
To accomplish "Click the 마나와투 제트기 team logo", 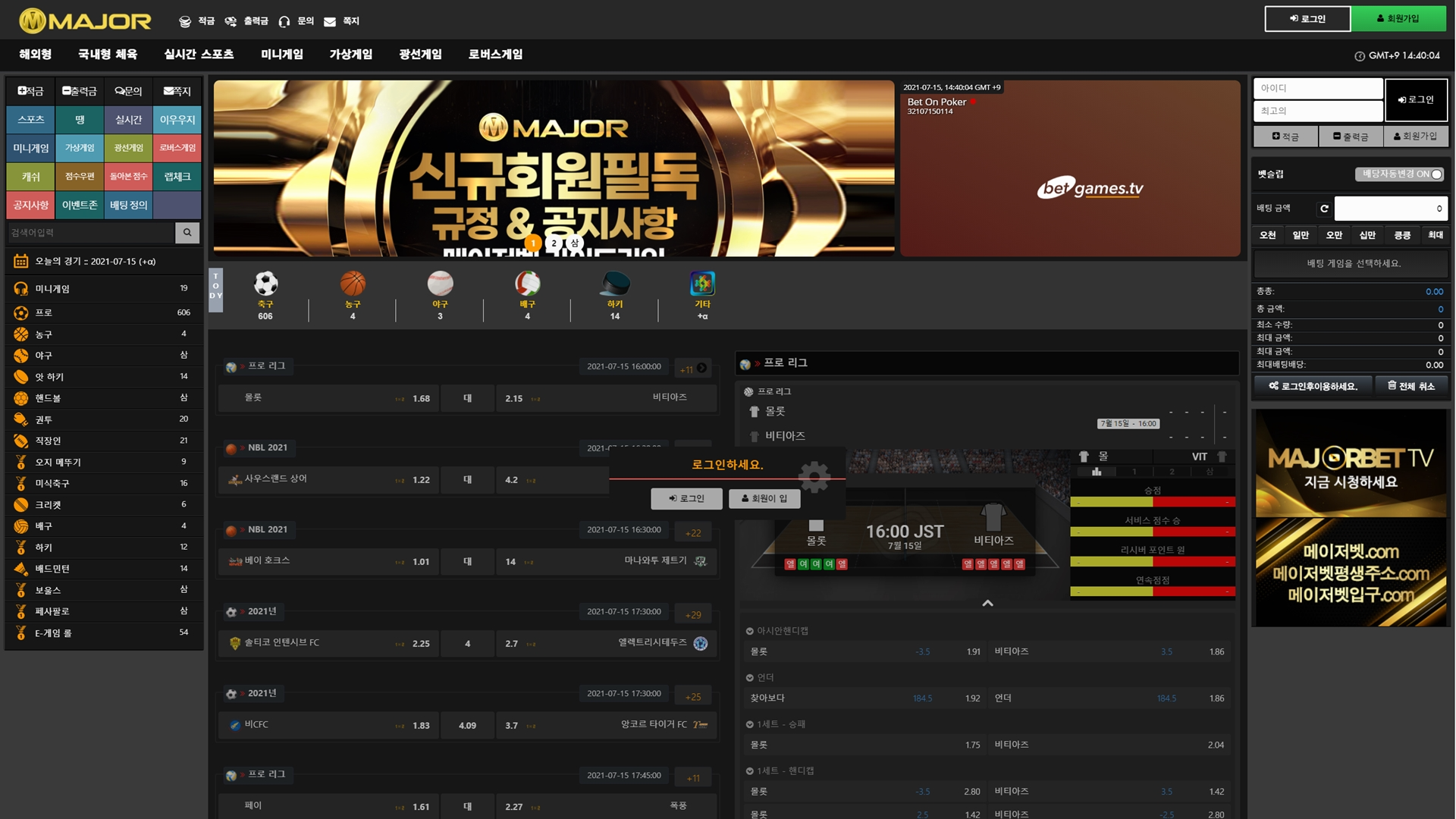I will [700, 561].
